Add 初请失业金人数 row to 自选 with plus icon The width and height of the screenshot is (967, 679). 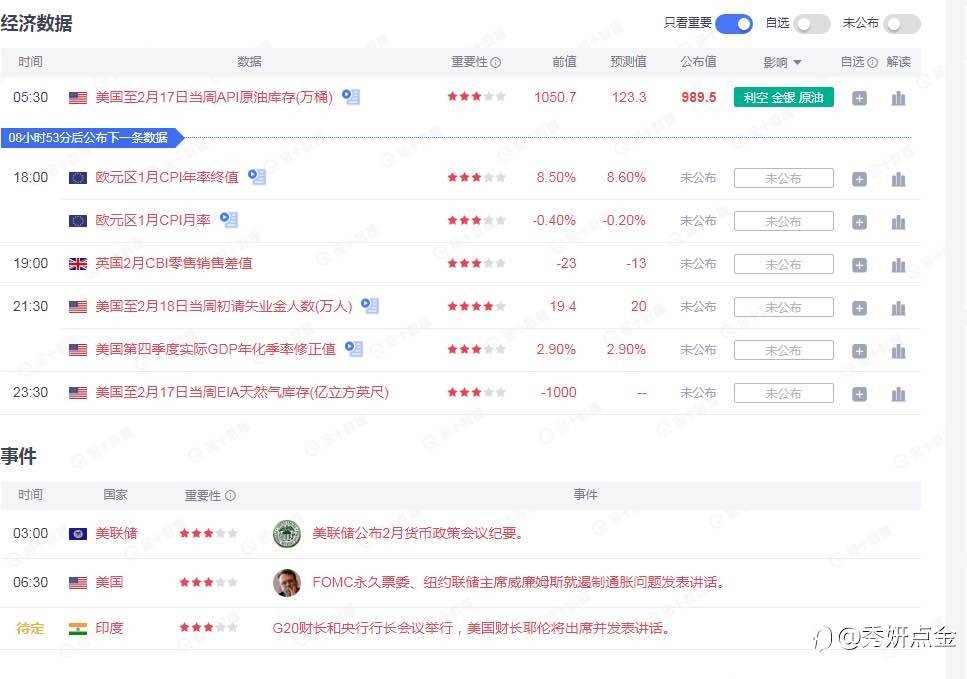click(859, 308)
